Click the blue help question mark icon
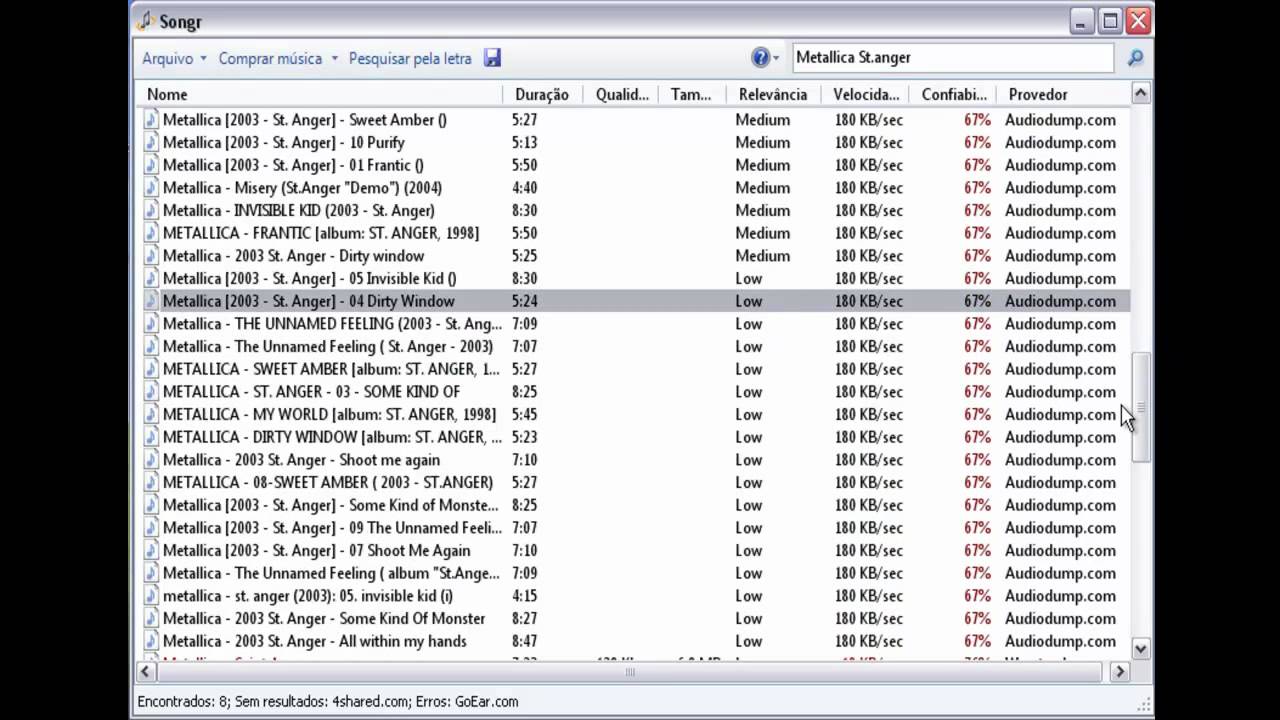The image size is (1280, 720). [761, 58]
